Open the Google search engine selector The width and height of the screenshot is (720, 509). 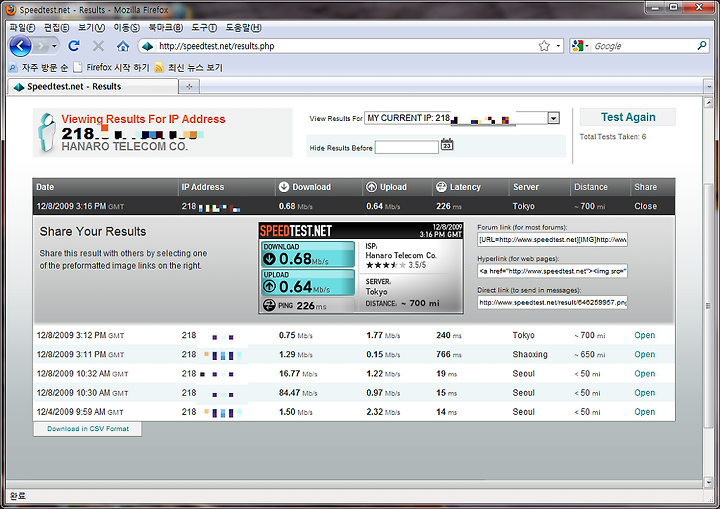(580, 46)
